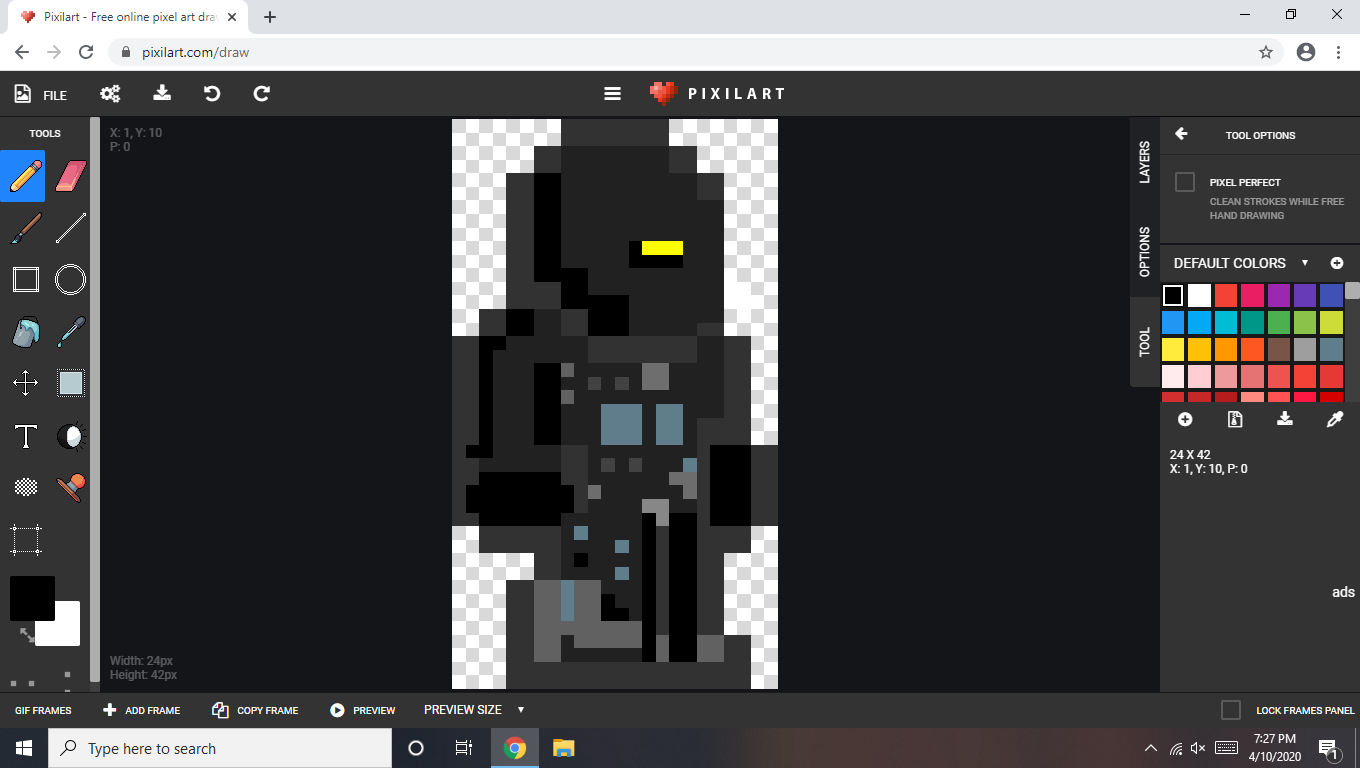This screenshot has width=1360, height=768.
Task: Open the notification center
Action: 1329,748
